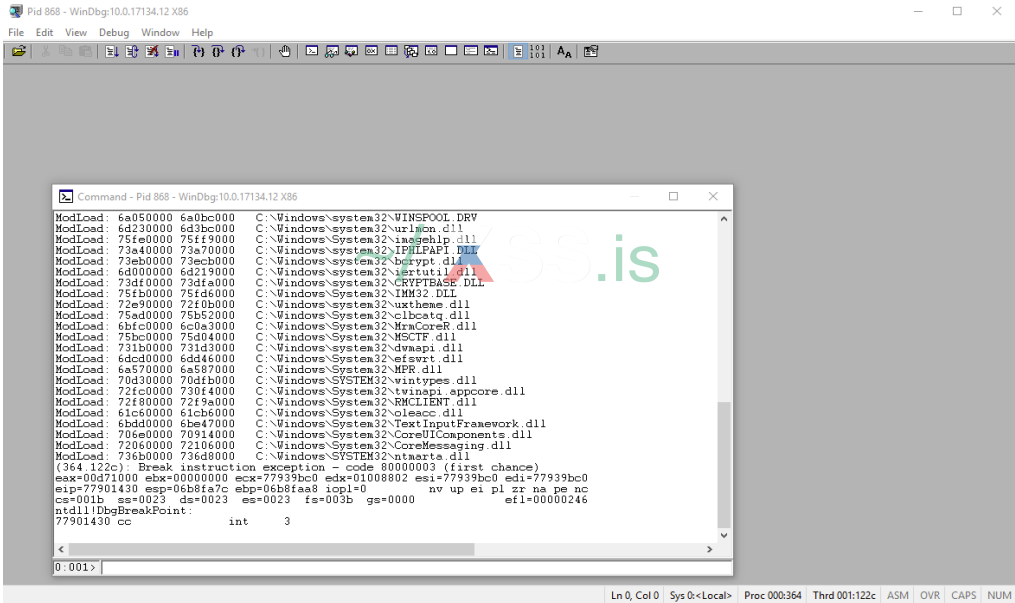The image size is (1015, 603).
Task: Click the Stop Debugging icon
Action: [151, 51]
